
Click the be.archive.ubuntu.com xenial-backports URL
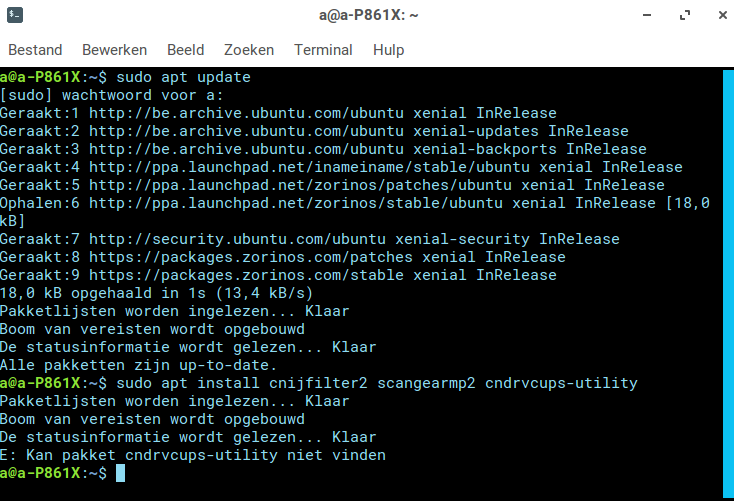pyautogui.click(x=247, y=149)
